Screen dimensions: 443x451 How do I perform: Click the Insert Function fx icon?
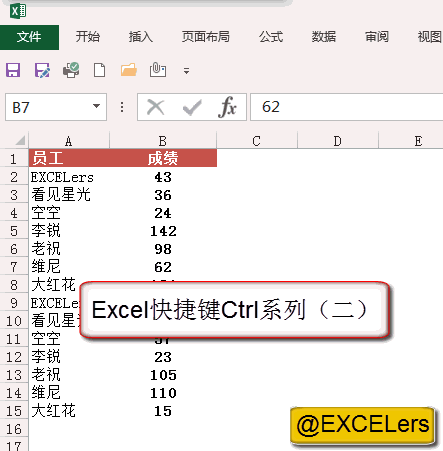[227, 107]
